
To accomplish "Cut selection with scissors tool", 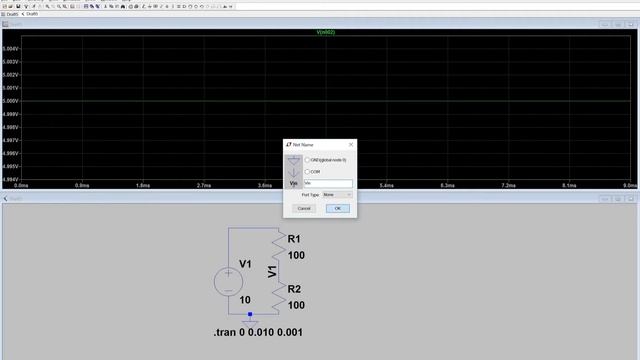I will [x=105, y=7].
